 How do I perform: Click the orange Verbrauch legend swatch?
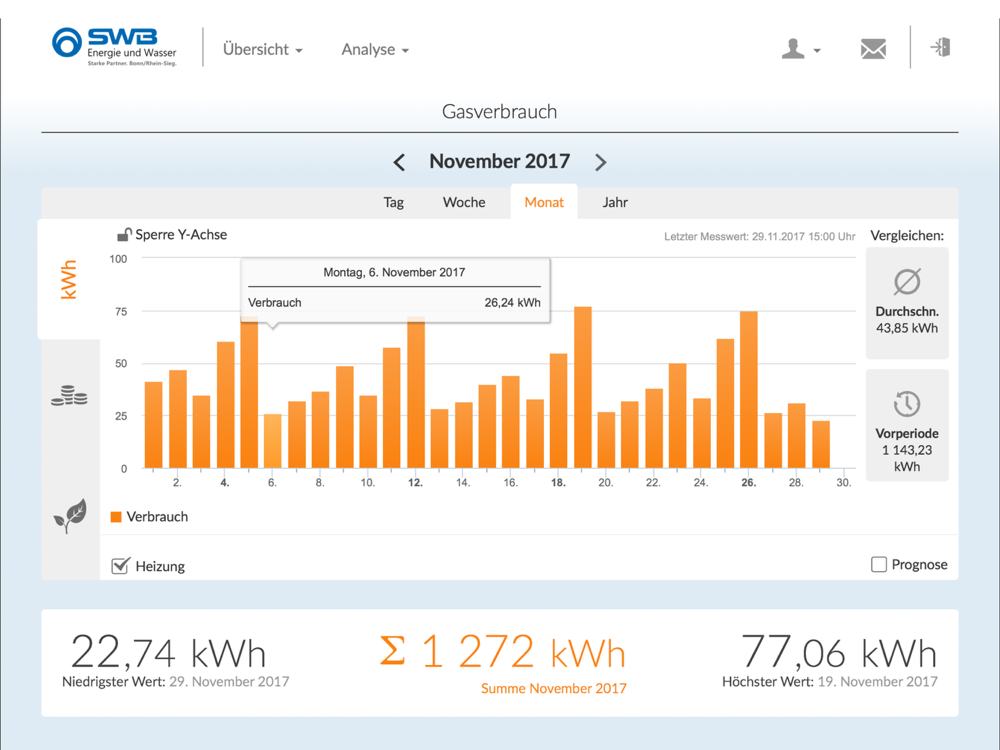point(116,517)
